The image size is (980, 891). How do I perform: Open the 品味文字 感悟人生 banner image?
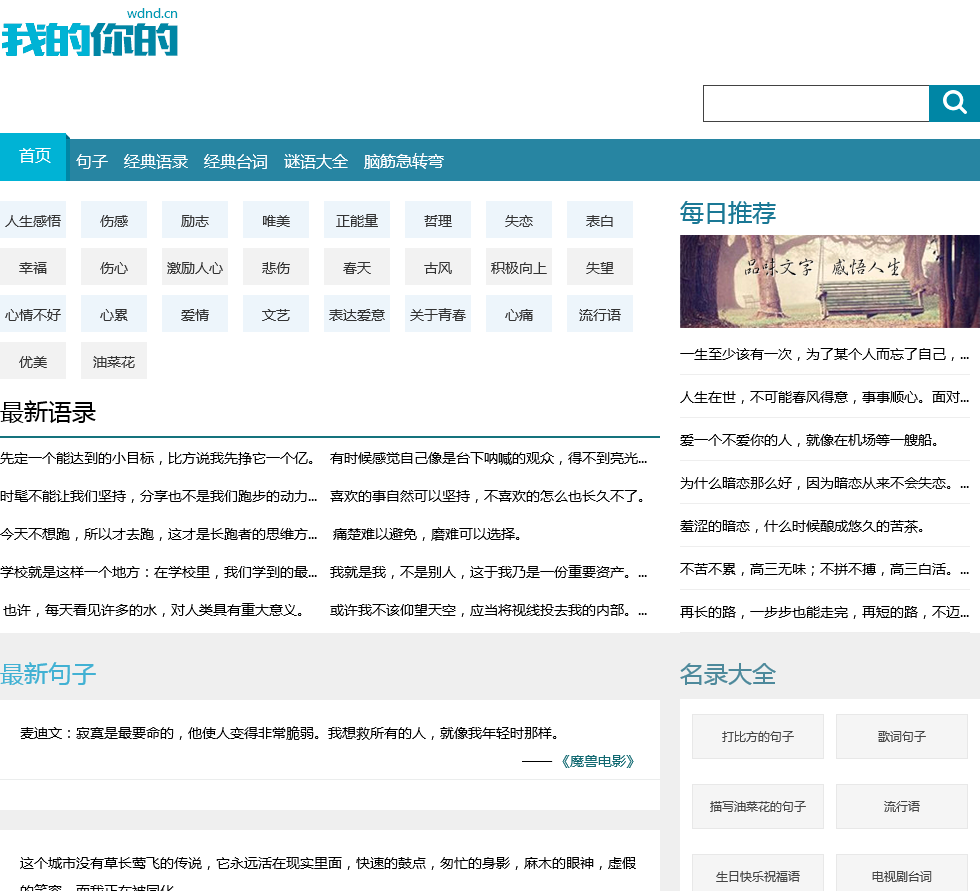(x=829, y=281)
